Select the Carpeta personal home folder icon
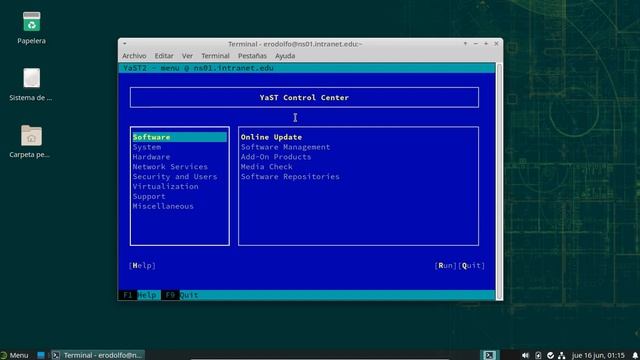640x360 pixels. (x=31, y=136)
